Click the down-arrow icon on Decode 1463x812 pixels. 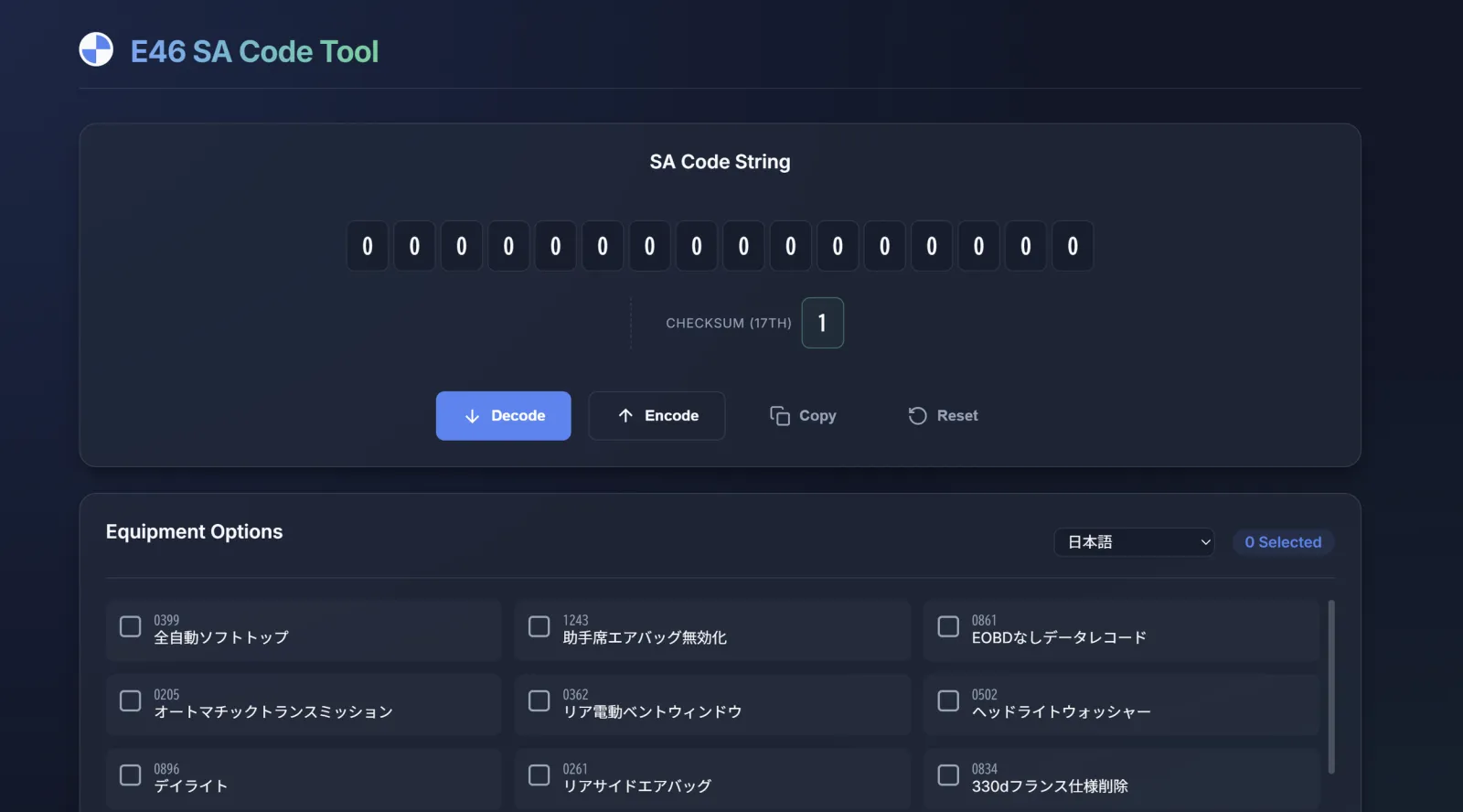(472, 416)
